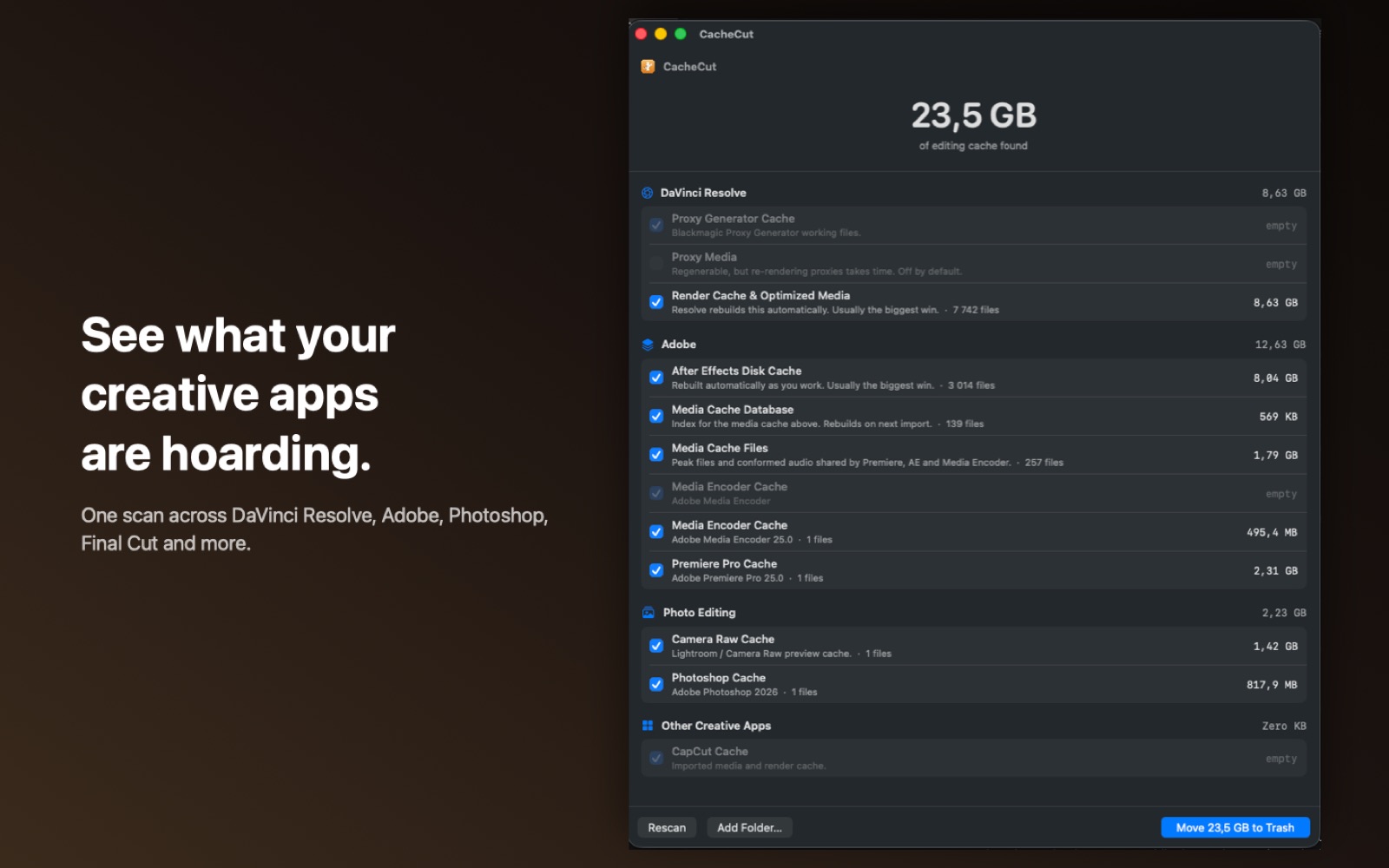Click the 495,4 MB size value
This screenshot has width=1389, height=868.
click(x=1272, y=533)
